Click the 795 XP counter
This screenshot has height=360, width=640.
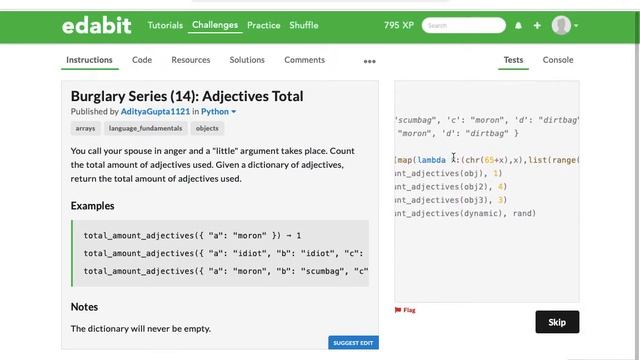(399, 25)
